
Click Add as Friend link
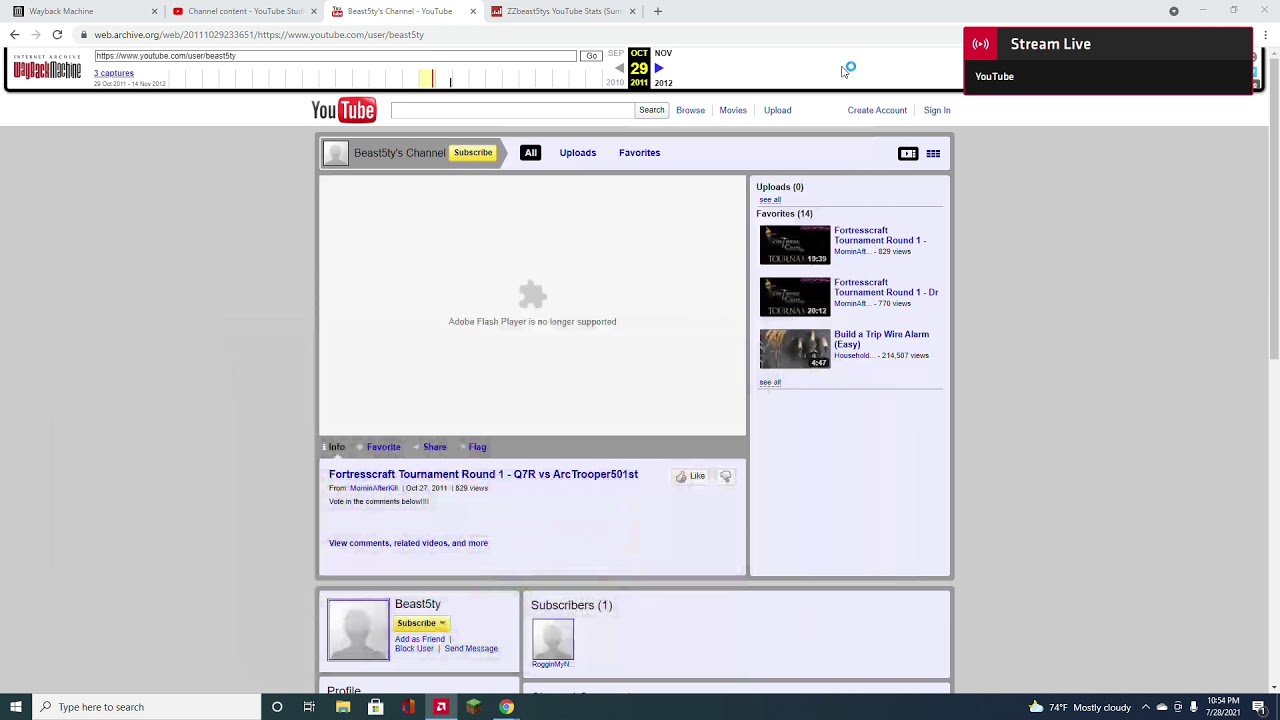(420, 639)
